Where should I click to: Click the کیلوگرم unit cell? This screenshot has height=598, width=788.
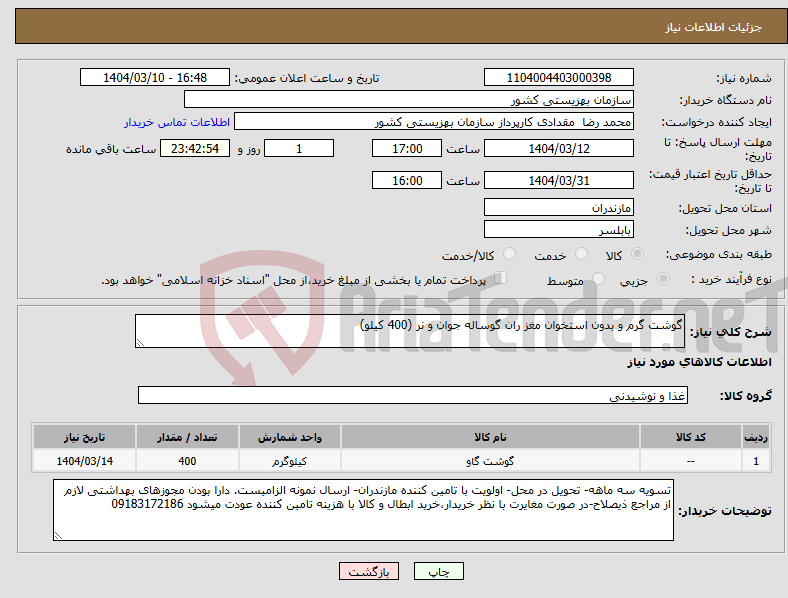[x=289, y=460]
